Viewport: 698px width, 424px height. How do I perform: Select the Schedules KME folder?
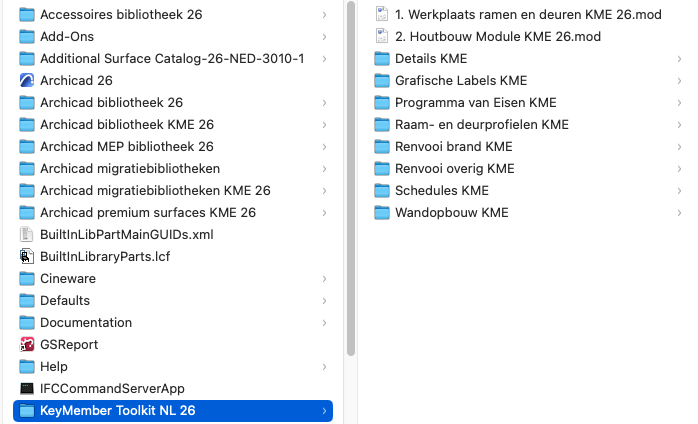point(528,191)
